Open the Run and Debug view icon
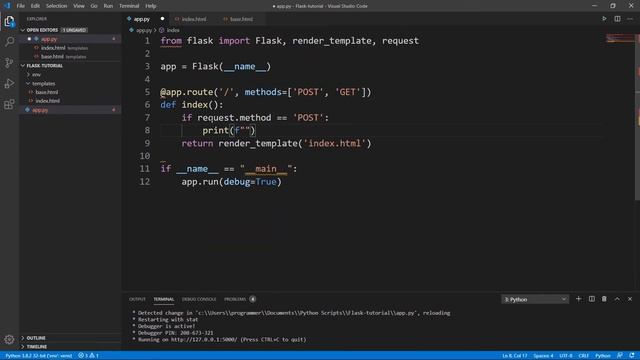This screenshot has height=360, width=640. 9,83
